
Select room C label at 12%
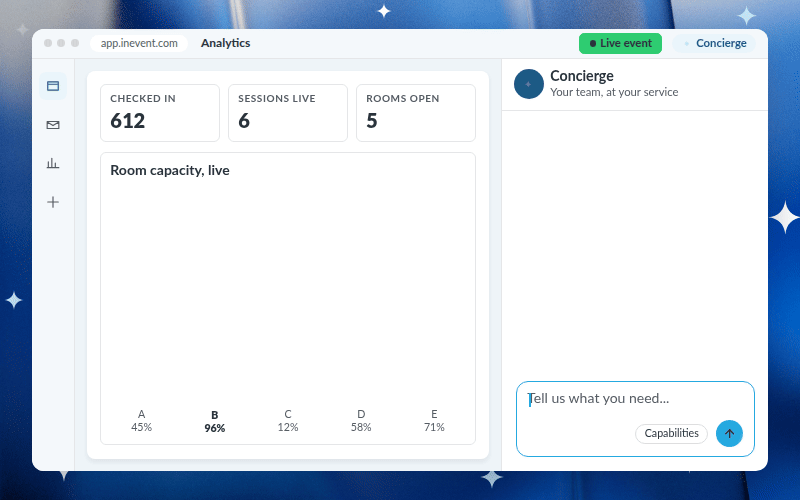tap(288, 421)
